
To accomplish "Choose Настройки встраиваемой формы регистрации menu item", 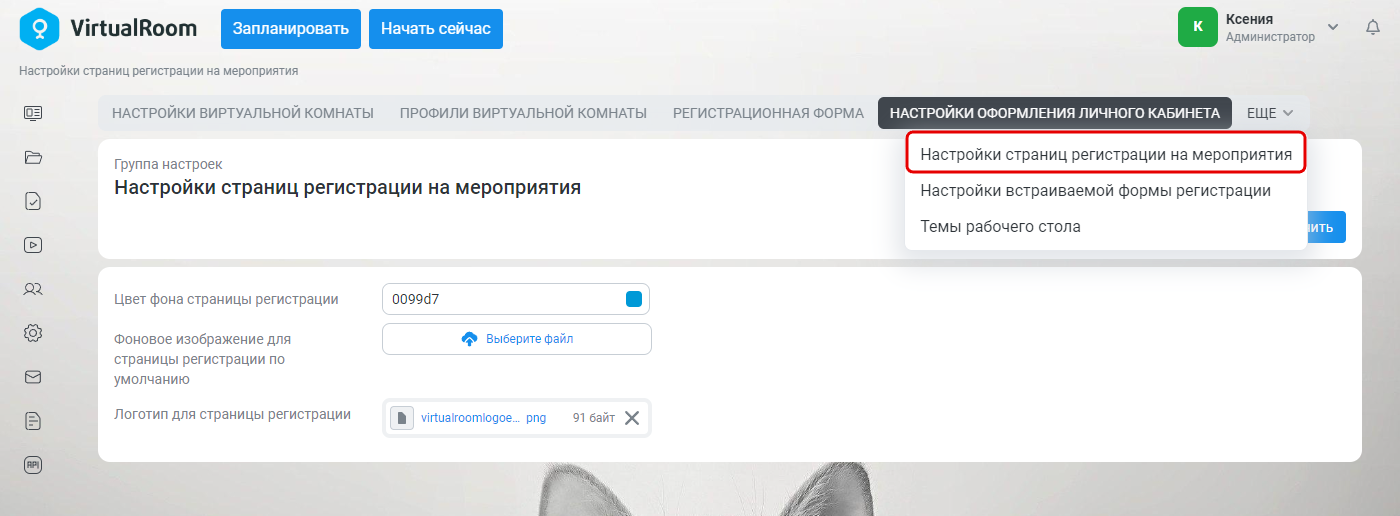I will pos(1106,190).
